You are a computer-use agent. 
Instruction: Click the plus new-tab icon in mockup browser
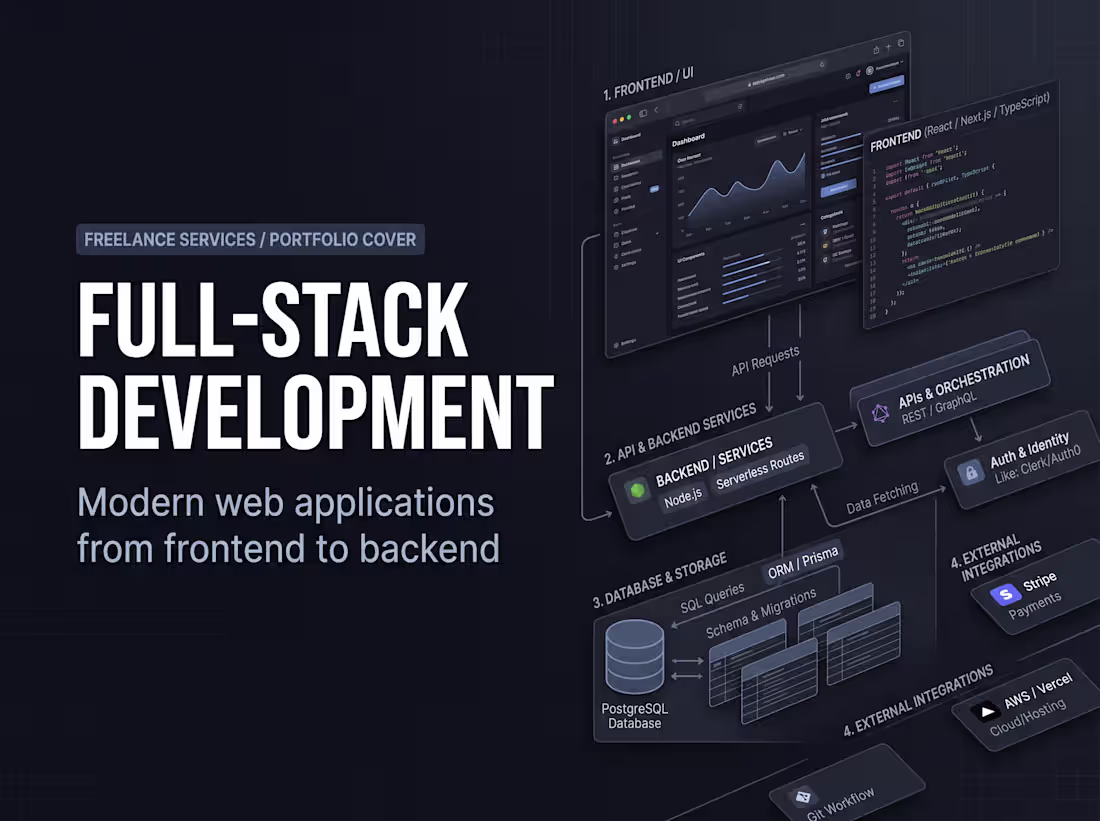pyautogui.click(x=888, y=47)
